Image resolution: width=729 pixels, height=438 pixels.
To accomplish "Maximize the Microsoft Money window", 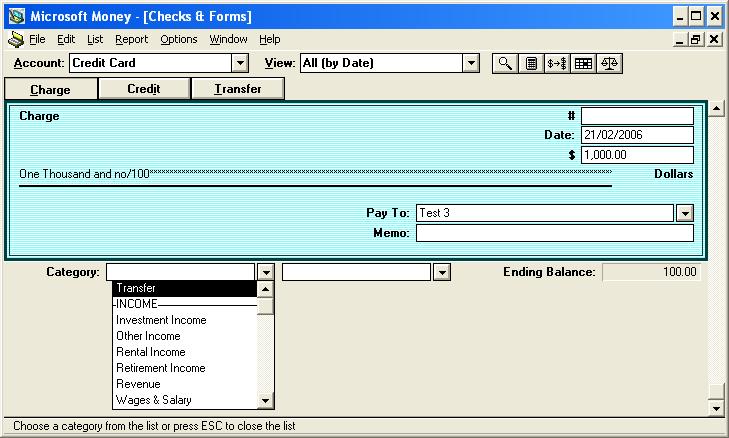I will tap(696, 17).
